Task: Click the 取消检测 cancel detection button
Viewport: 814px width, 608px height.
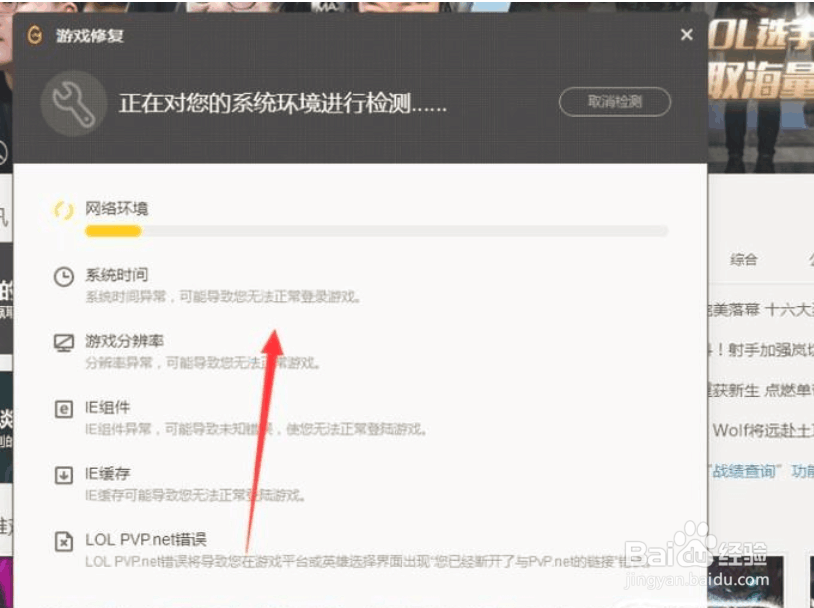Action: coord(615,102)
